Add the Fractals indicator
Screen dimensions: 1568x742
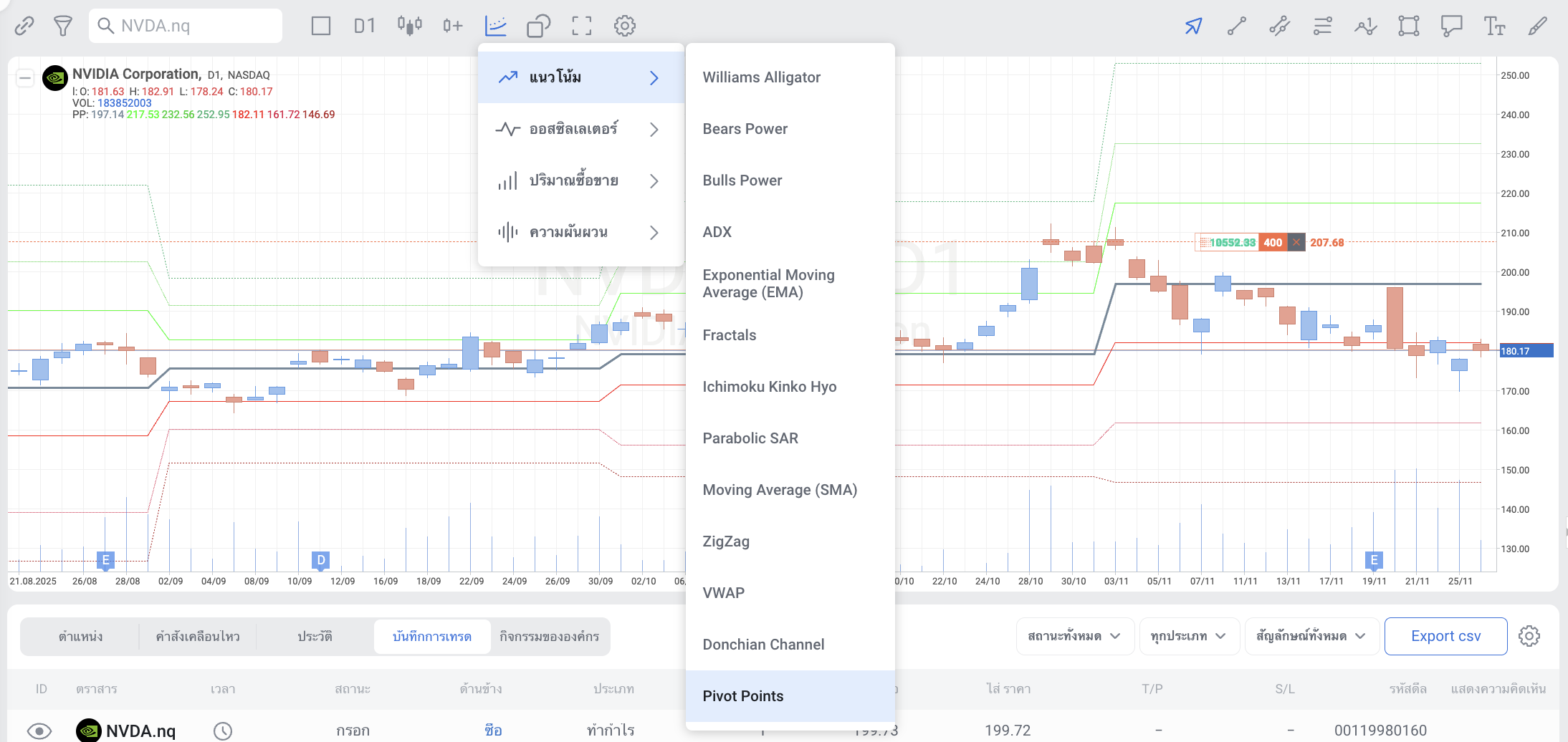tap(790, 335)
